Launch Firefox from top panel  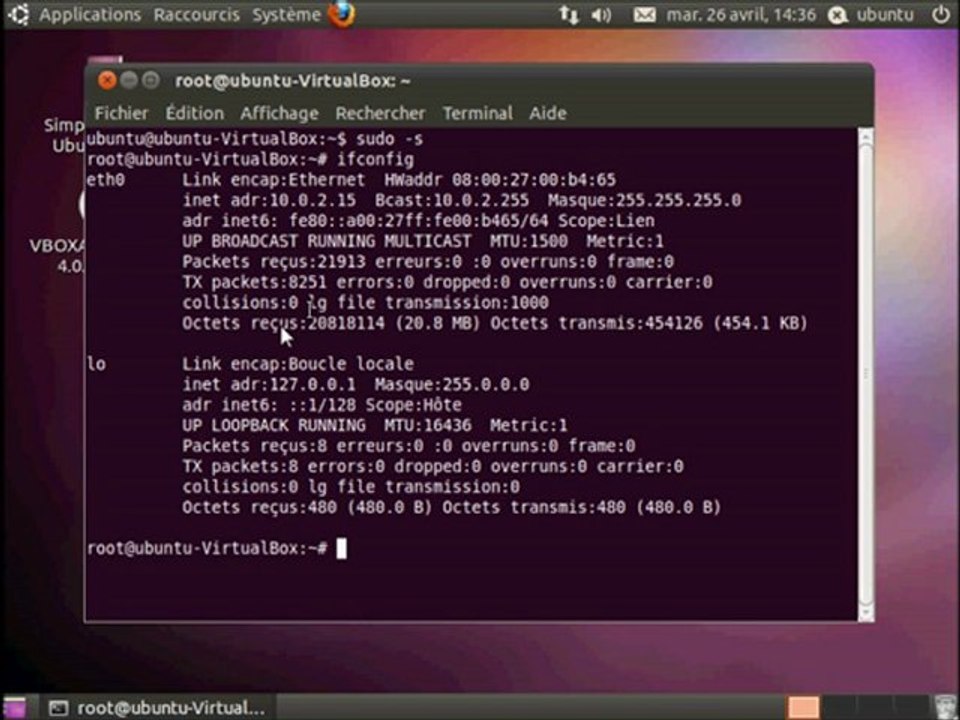[x=342, y=15]
